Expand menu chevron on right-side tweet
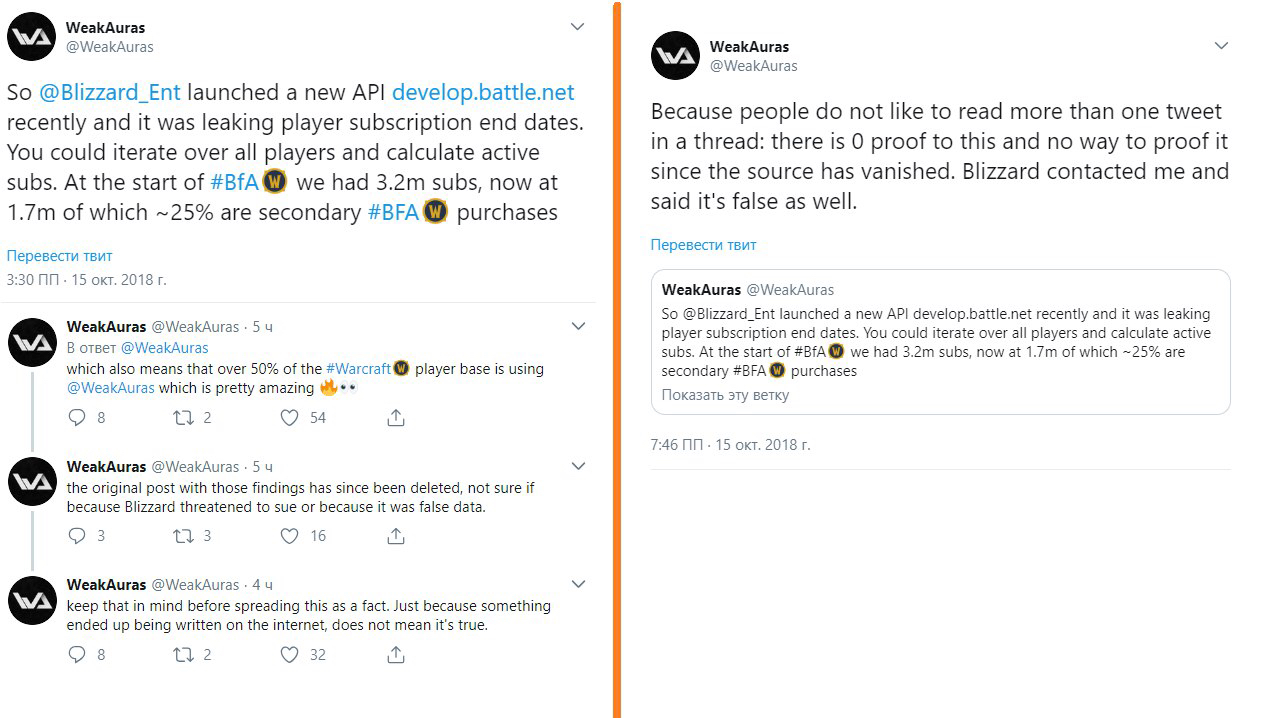The width and height of the screenshot is (1264, 718). click(x=1221, y=46)
